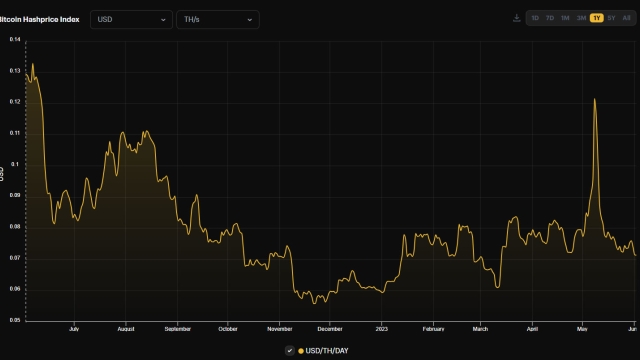Click the 0.05 y-axis value
The image size is (640, 360).
coord(15,320)
